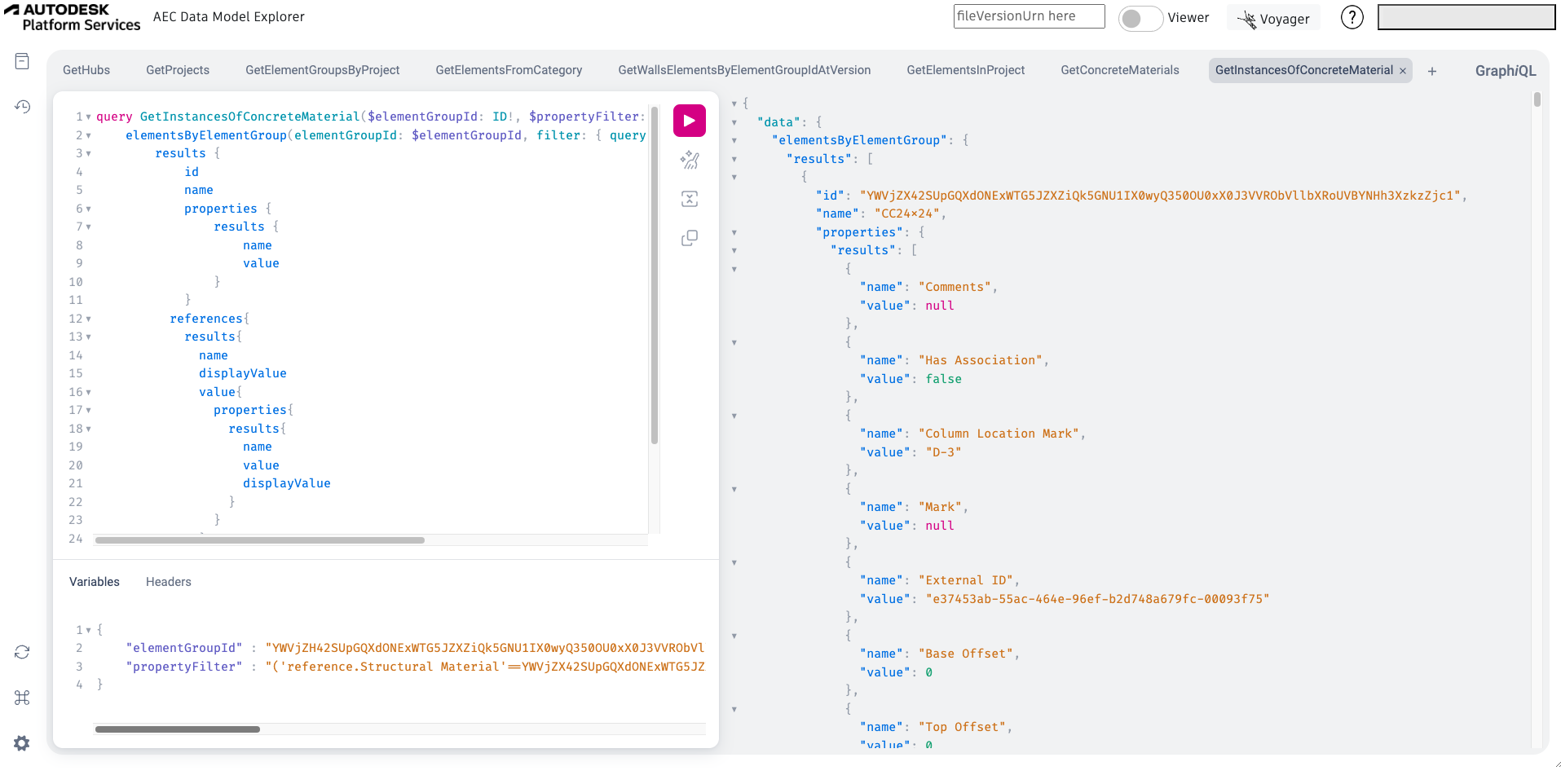The height and width of the screenshot is (784, 1561).
Task: Collapse the references block at line 12
Action: pos(88,319)
